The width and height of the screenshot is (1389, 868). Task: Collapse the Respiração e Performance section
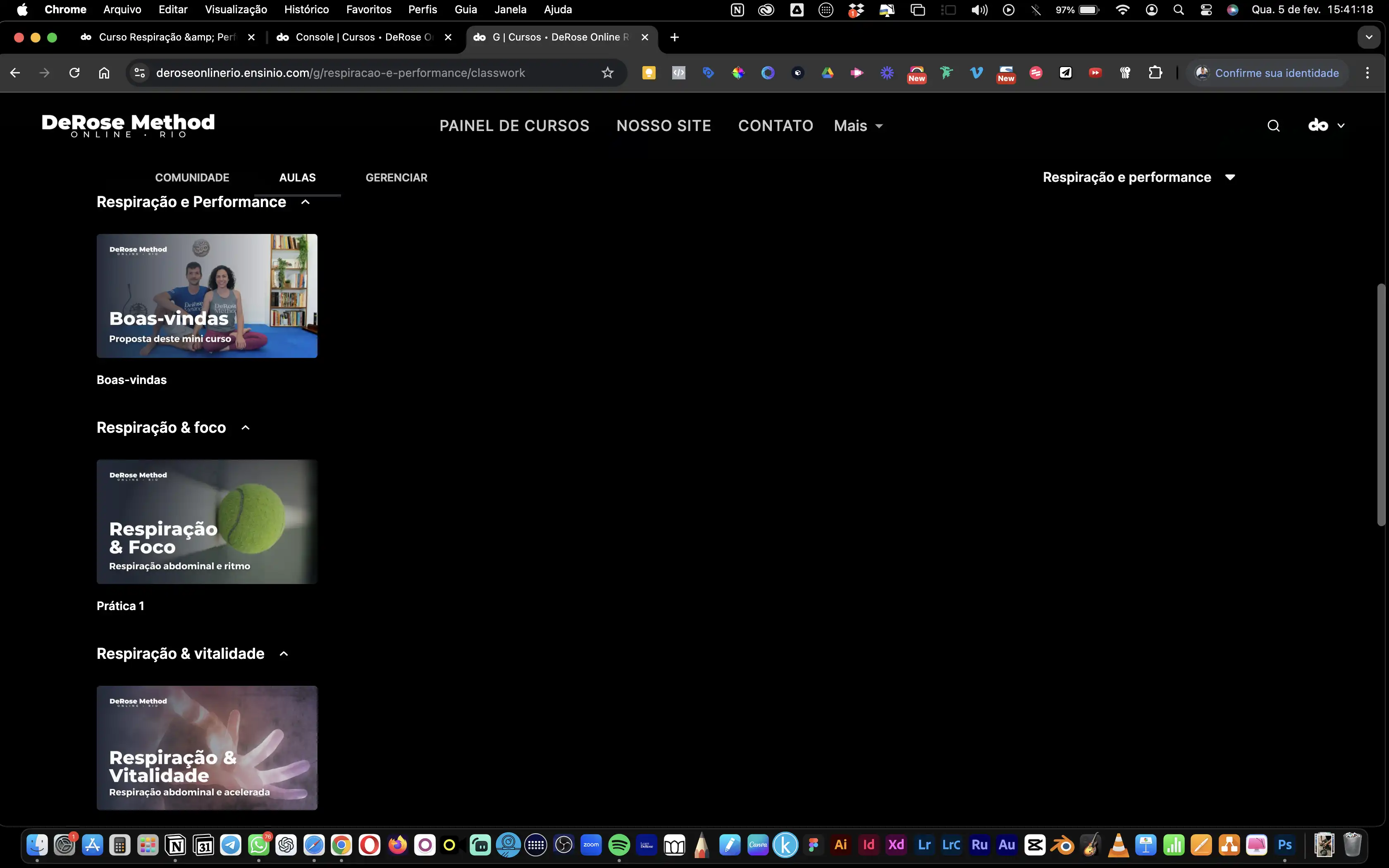[x=305, y=202]
